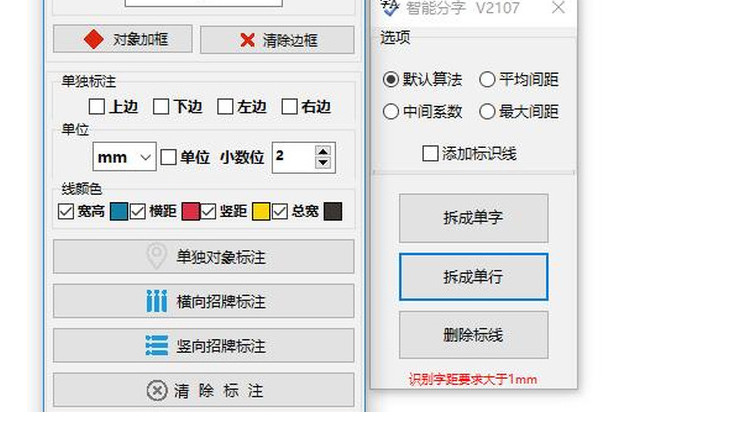
Task: Enable the 上边 checkbox
Action: (x=97, y=106)
